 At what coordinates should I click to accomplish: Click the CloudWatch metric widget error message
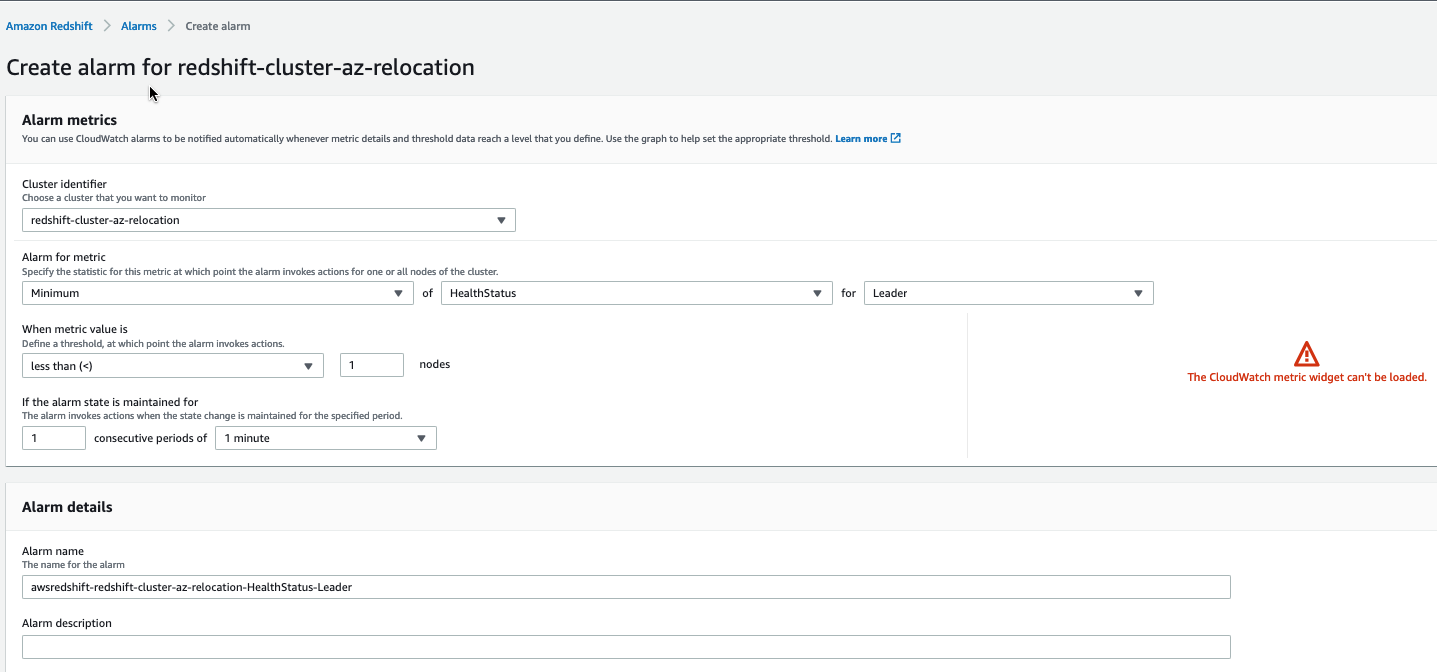(1306, 378)
